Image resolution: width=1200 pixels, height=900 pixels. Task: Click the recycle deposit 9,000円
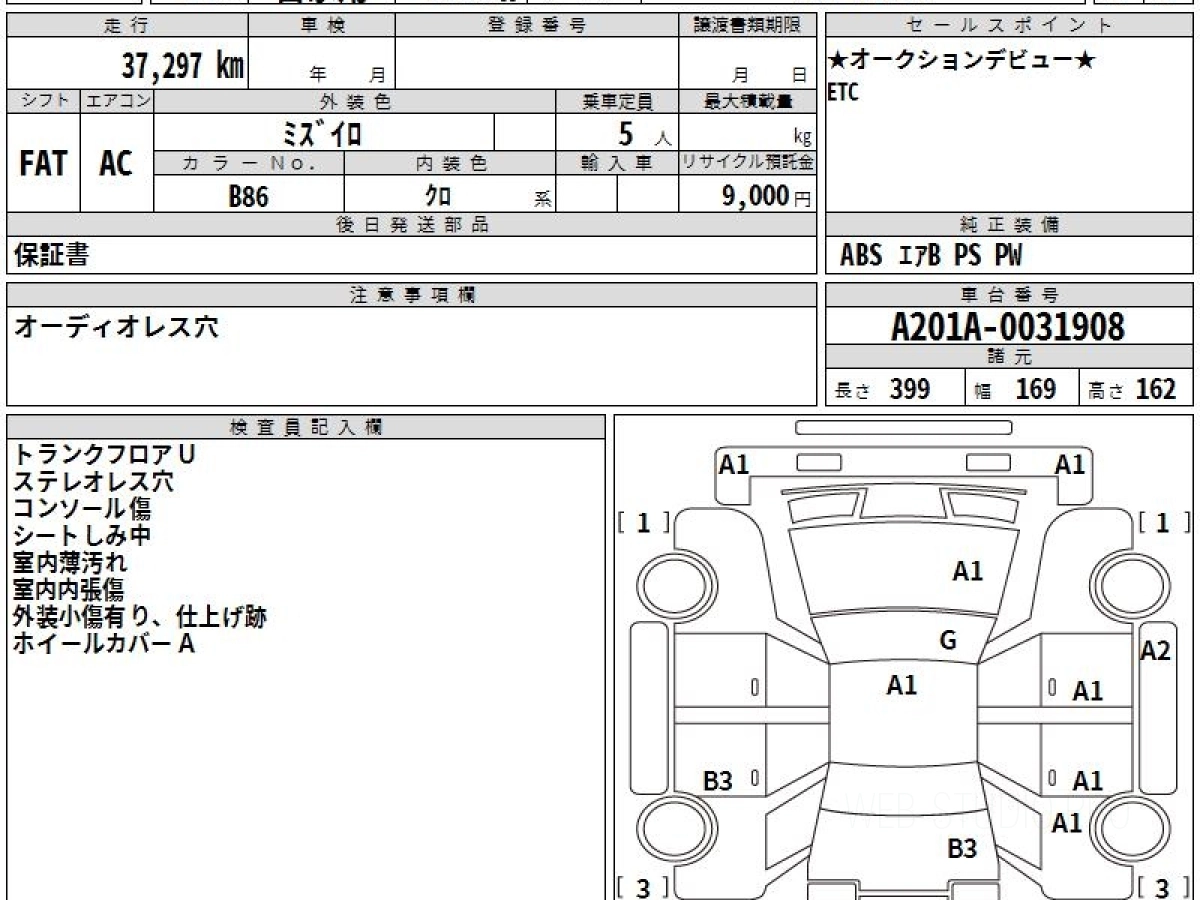(x=766, y=196)
